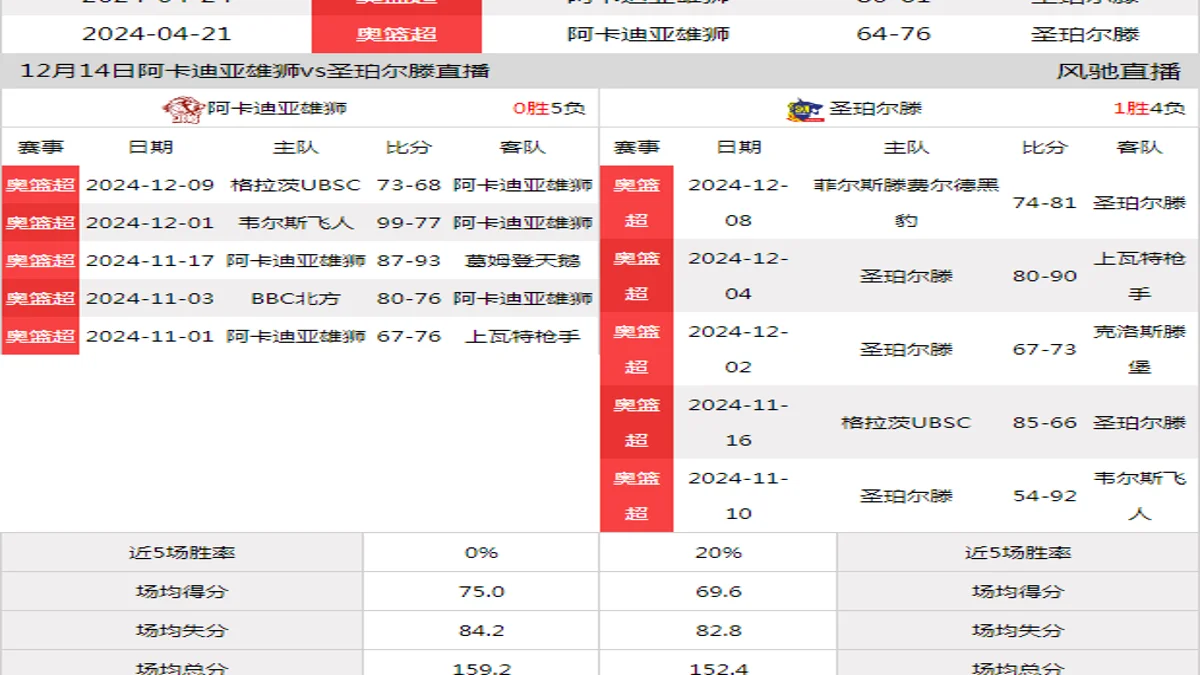Click 奥篮超 tag for 2024-12-09 match

[40, 185]
